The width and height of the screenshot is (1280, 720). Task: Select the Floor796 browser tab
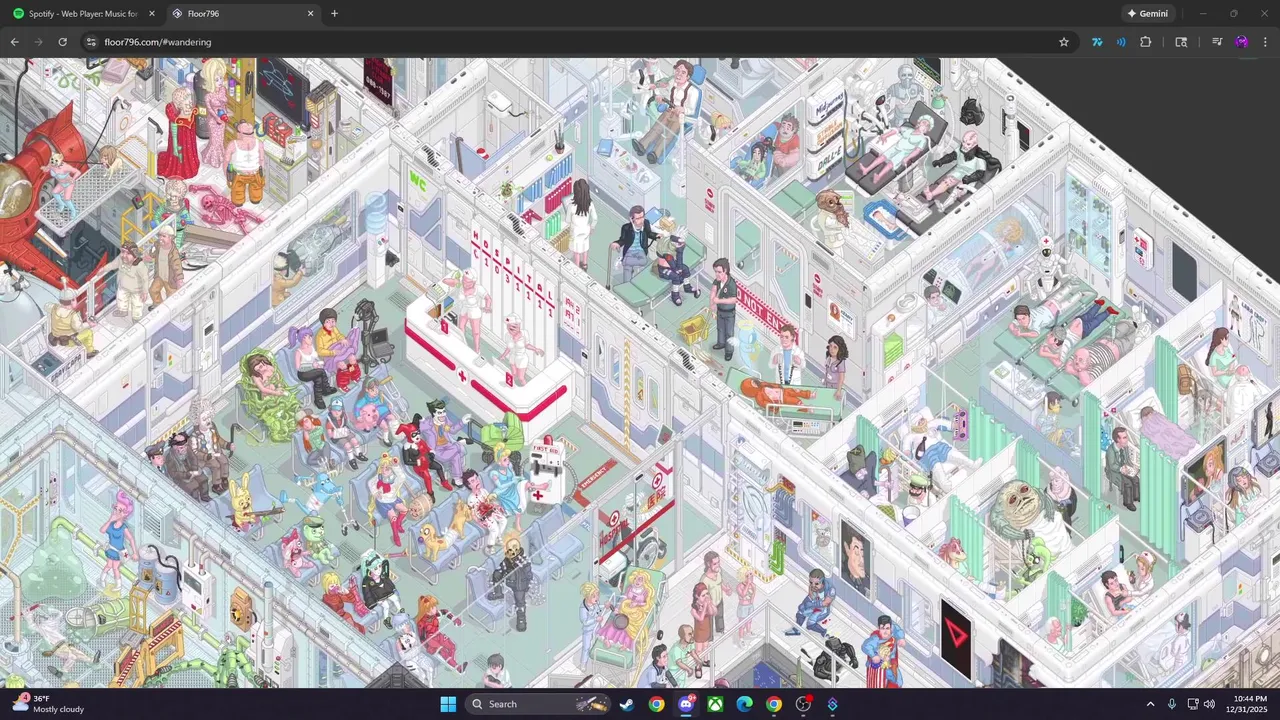pyautogui.click(x=243, y=14)
